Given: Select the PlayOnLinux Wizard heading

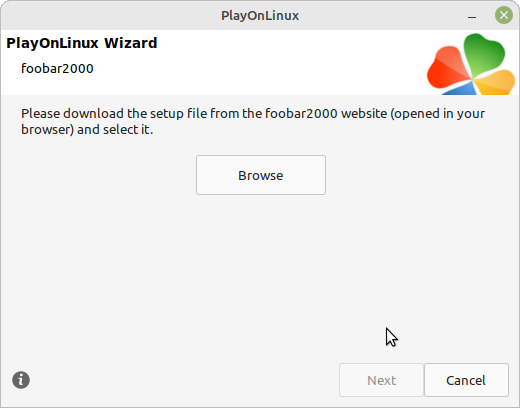Looking at the screenshot, I should 82,43.
